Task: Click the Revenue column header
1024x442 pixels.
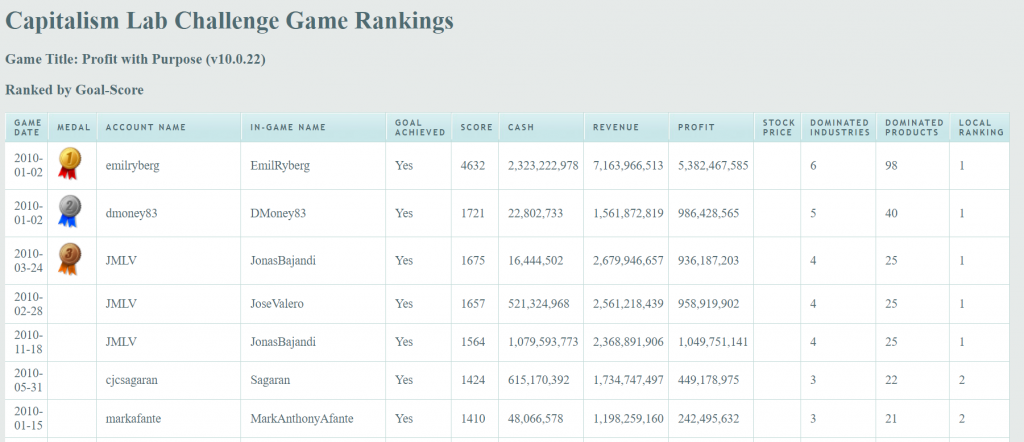Action: click(616, 127)
